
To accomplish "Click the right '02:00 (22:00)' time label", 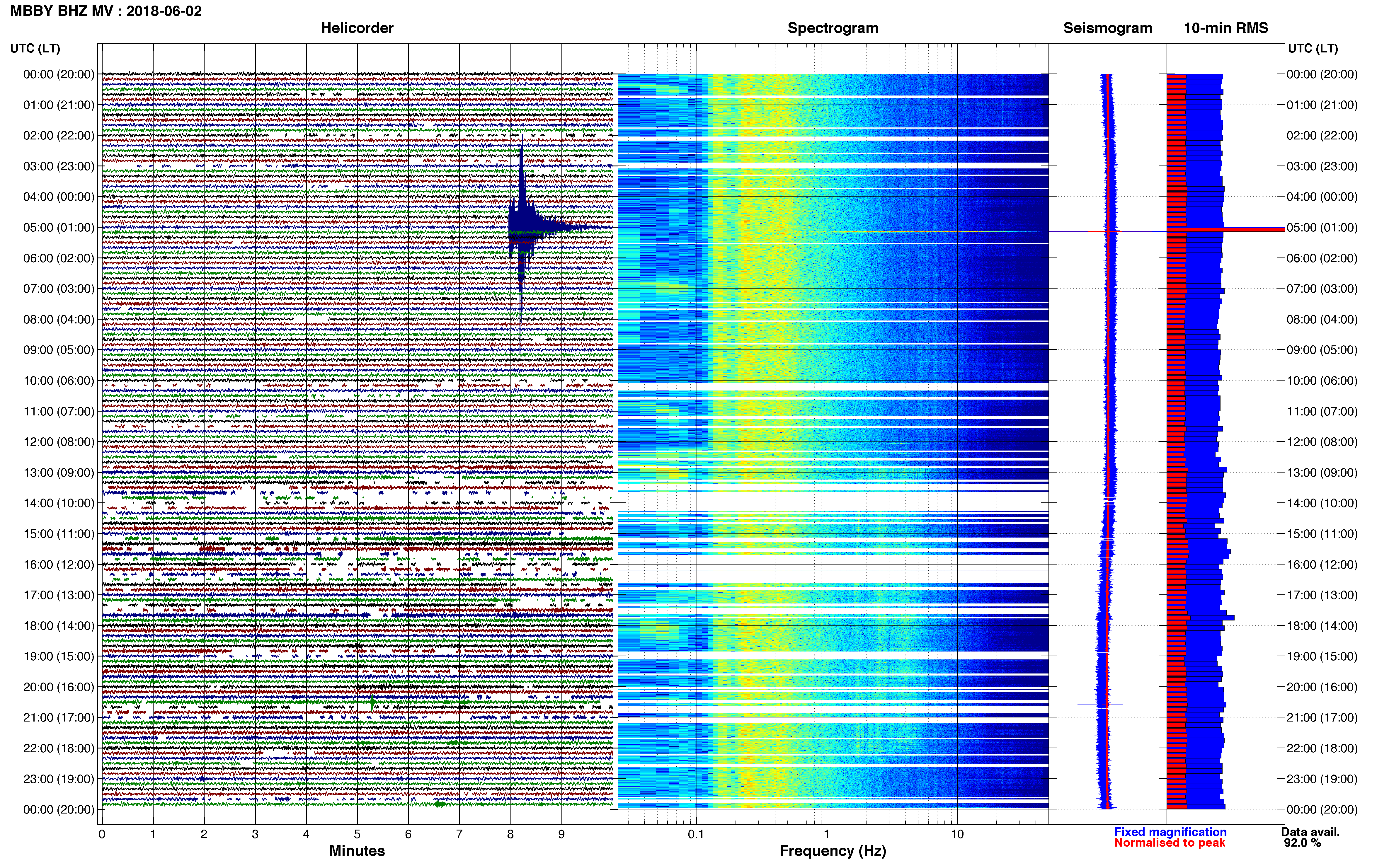I will click(1322, 135).
